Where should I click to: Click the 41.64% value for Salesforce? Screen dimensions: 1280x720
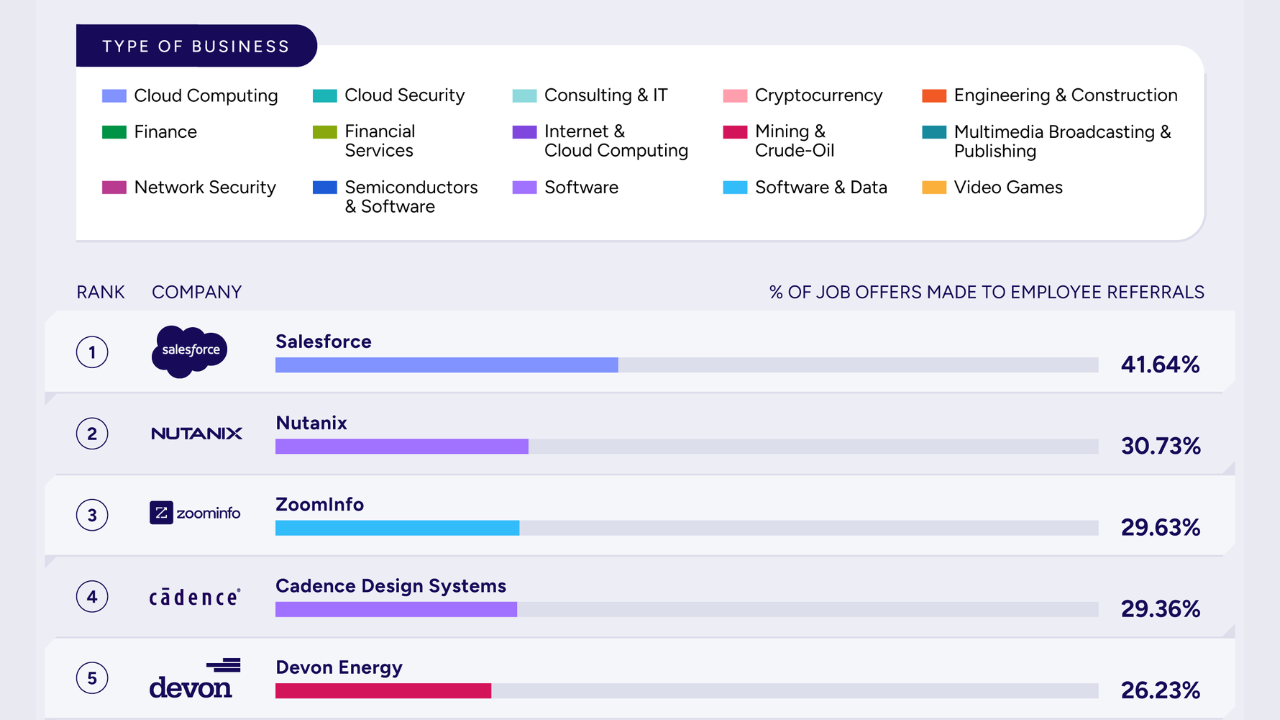tap(1160, 365)
